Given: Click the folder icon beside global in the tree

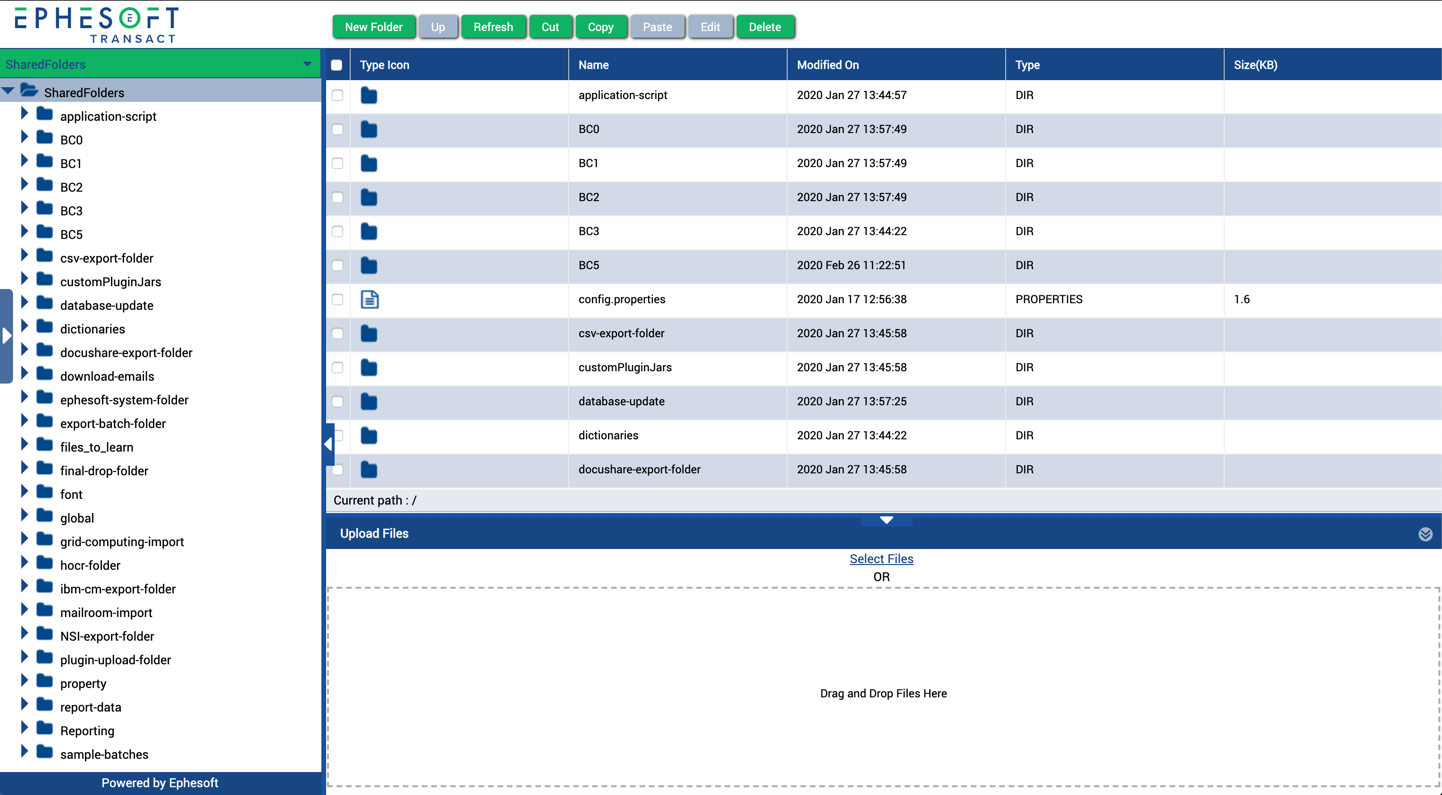Looking at the screenshot, I should tap(44, 517).
